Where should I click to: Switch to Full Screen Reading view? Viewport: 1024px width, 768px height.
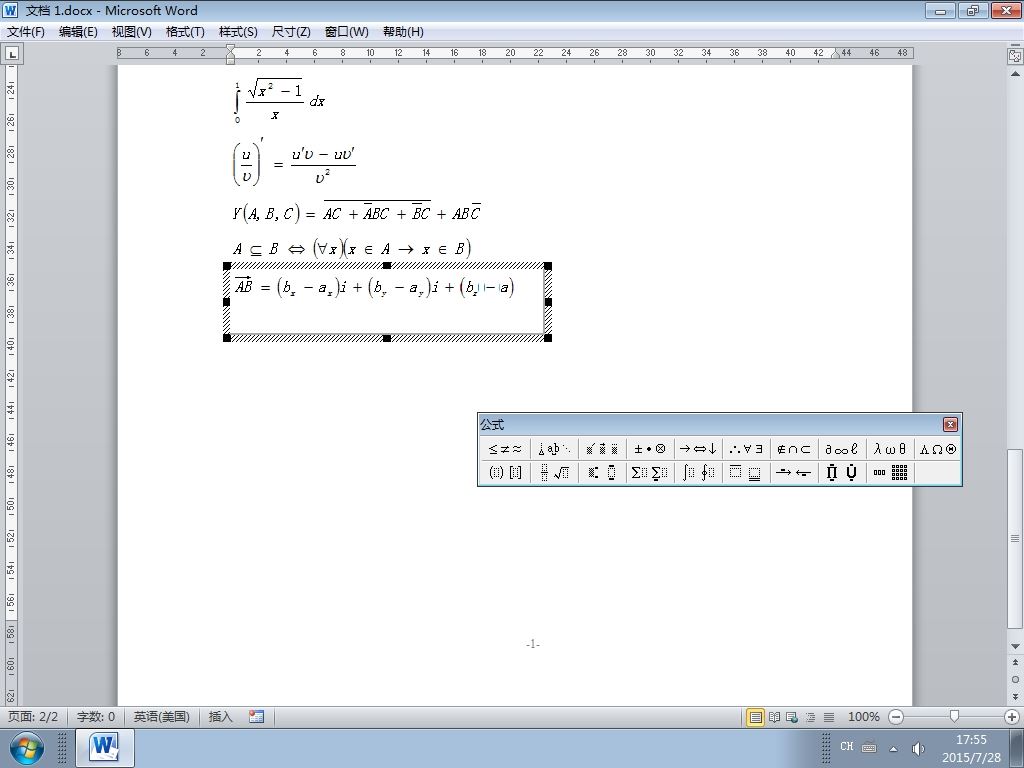click(774, 717)
